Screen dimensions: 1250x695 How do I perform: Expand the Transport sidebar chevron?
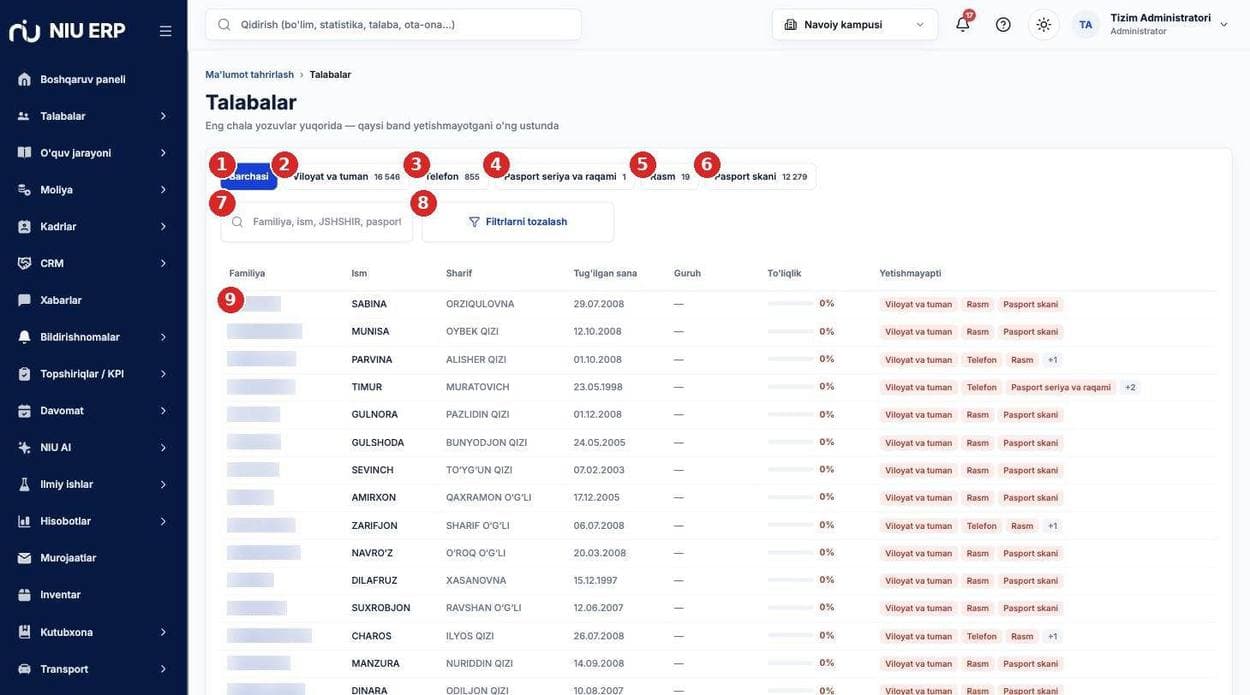tap(163, 669)
